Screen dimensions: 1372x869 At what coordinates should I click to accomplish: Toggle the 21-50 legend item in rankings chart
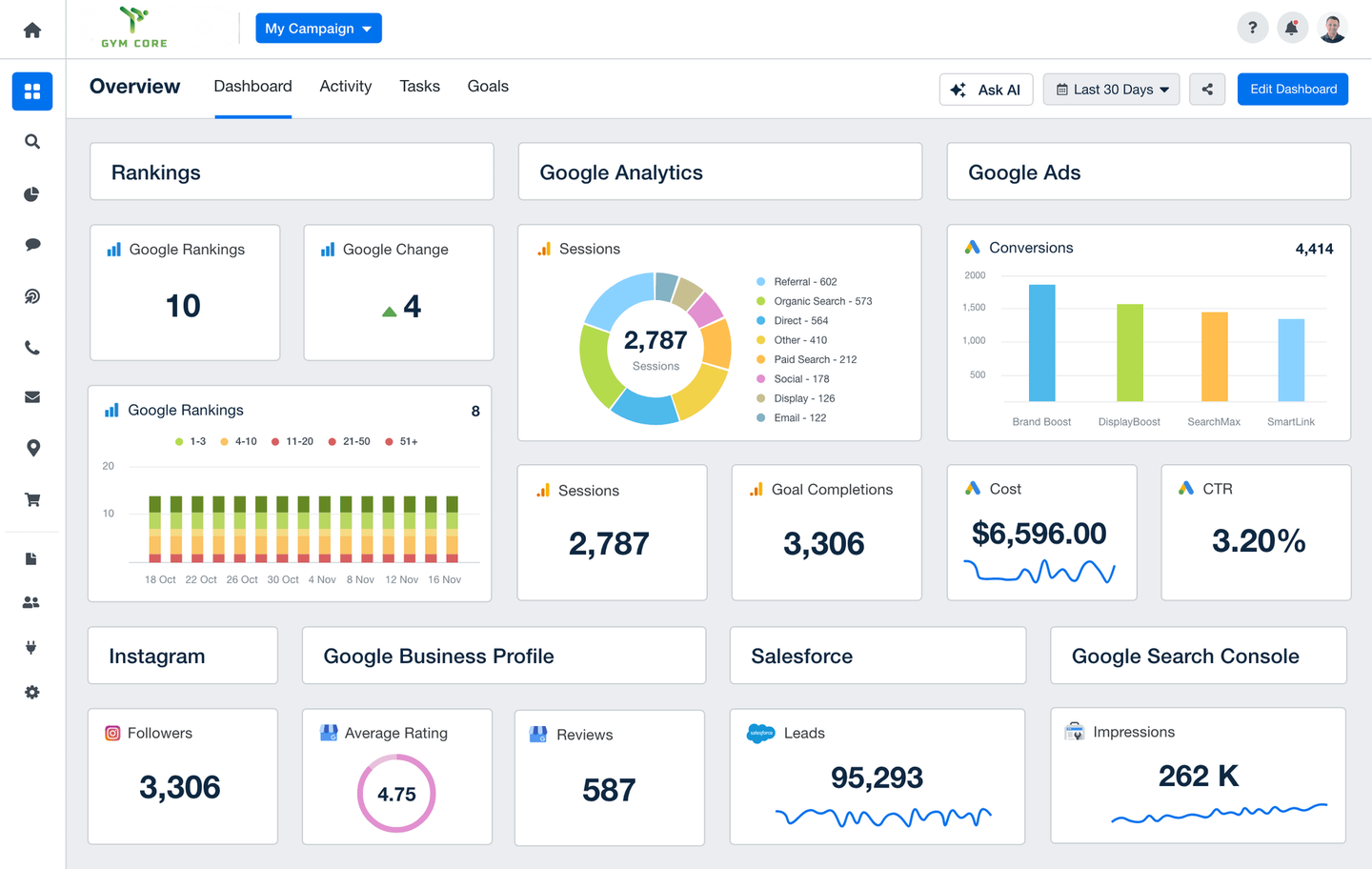[x=350, y=442]
